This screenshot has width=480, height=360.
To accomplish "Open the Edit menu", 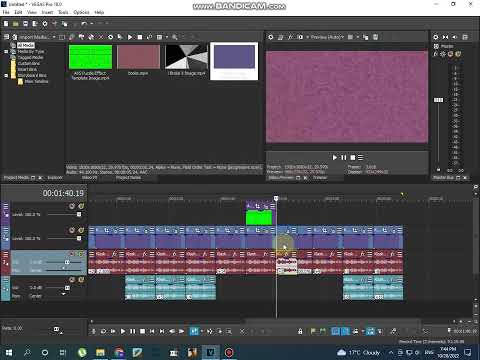I will point(18,12).
